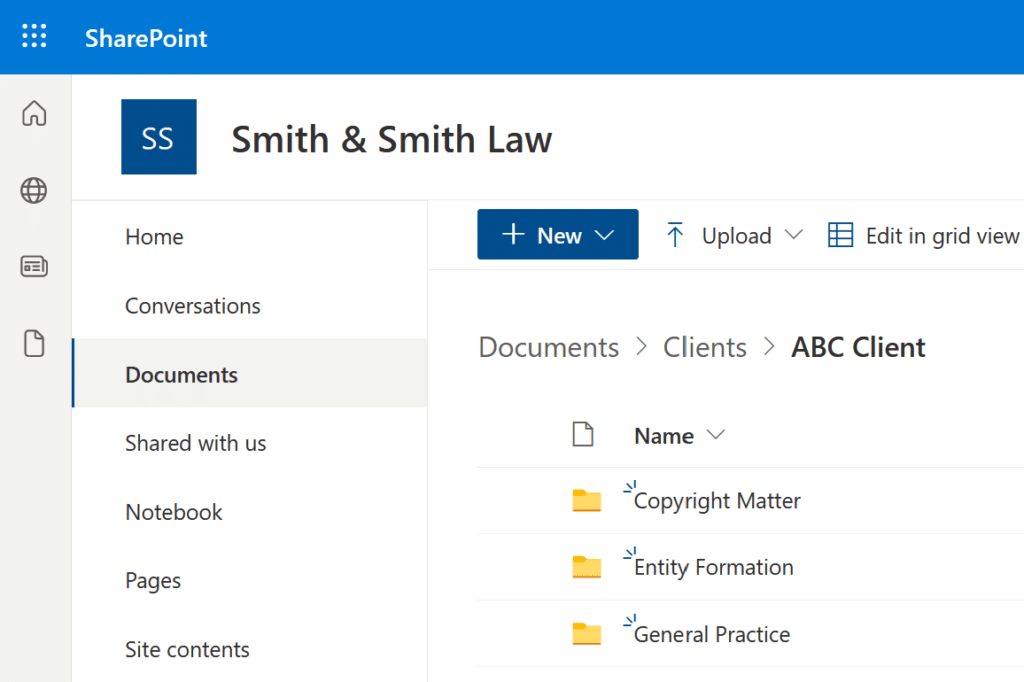Navigate to Clients via the breadcrumb
Screen dimensions: 1024x682
pyautogui.click(x=705, y=347)
